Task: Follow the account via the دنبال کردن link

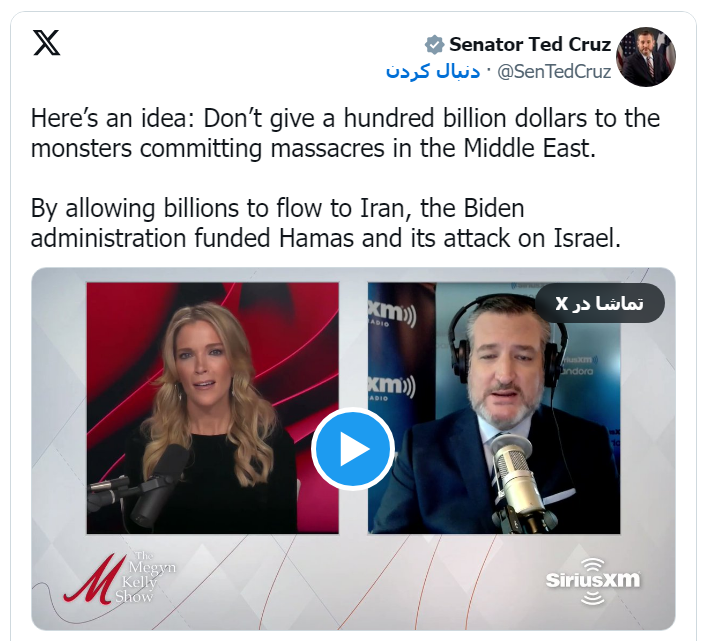Action: click(x=433, y=72)
